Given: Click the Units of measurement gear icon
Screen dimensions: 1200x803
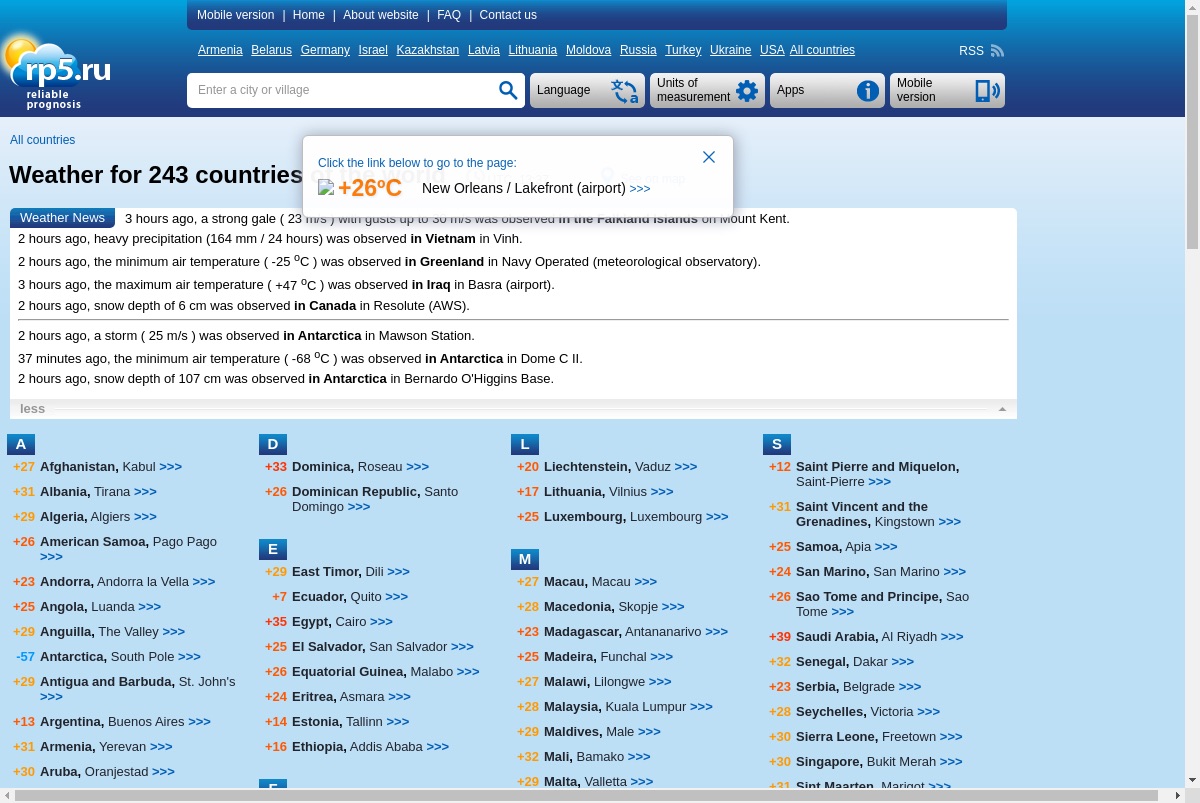Looking at the screenshot, I should pyautogui.click(x=747, y=91).
